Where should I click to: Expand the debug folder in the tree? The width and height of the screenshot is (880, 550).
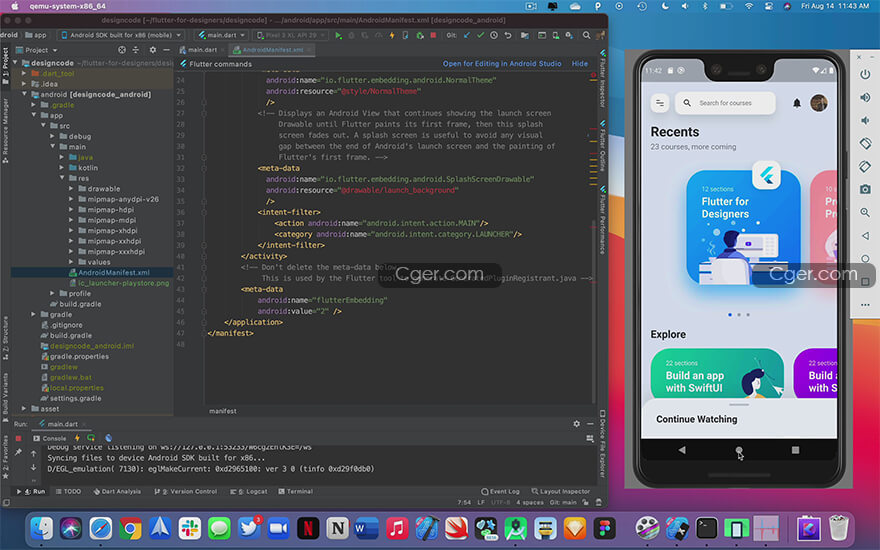pyautogui.click(x=53, y=136)
